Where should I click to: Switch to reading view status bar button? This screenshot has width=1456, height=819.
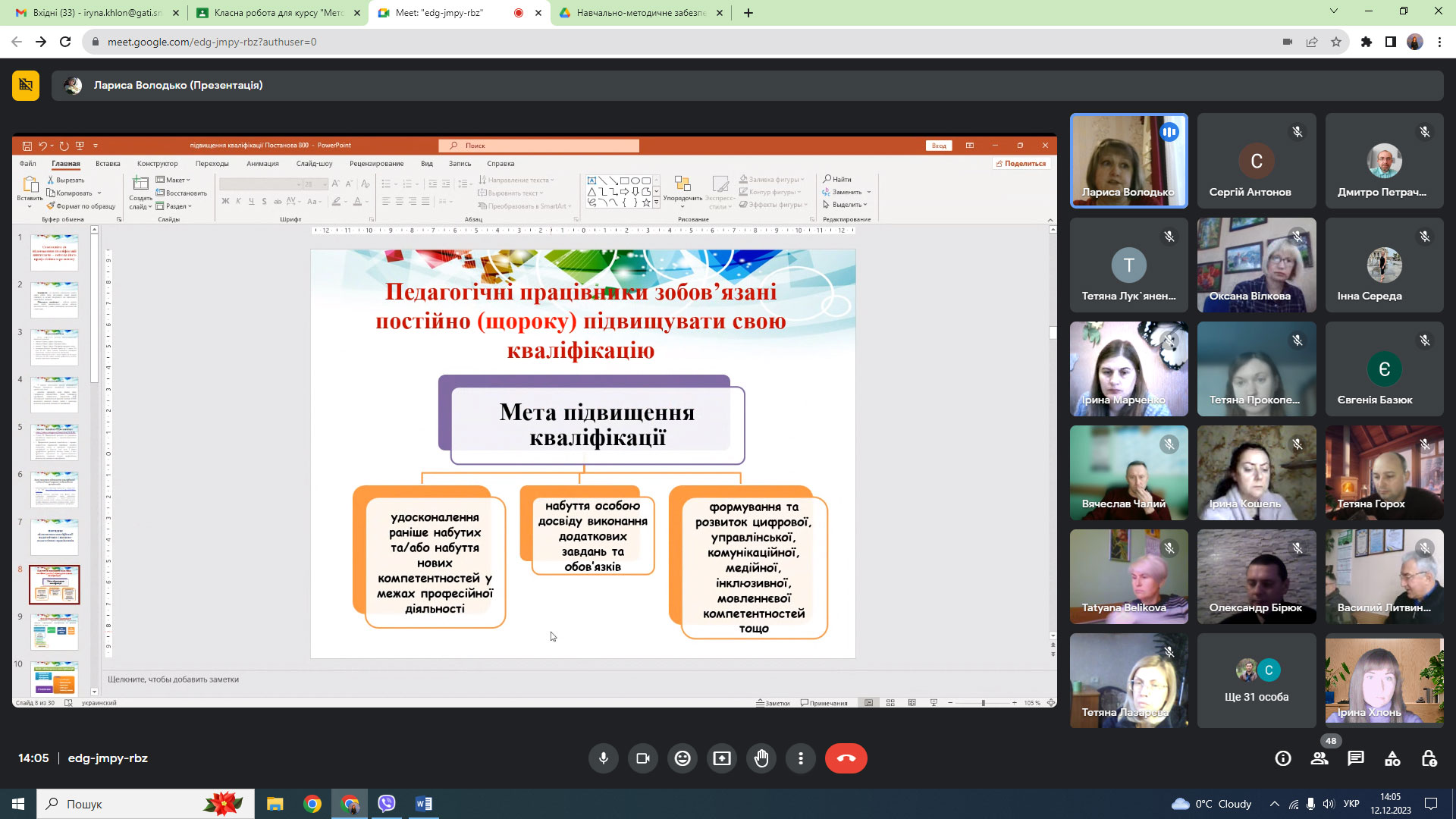point(912,703)
